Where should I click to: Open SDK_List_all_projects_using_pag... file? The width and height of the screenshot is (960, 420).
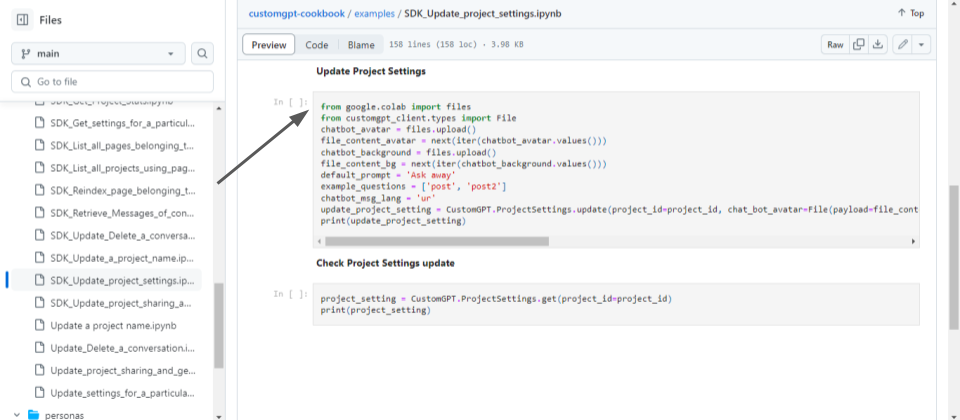[122, 168]
